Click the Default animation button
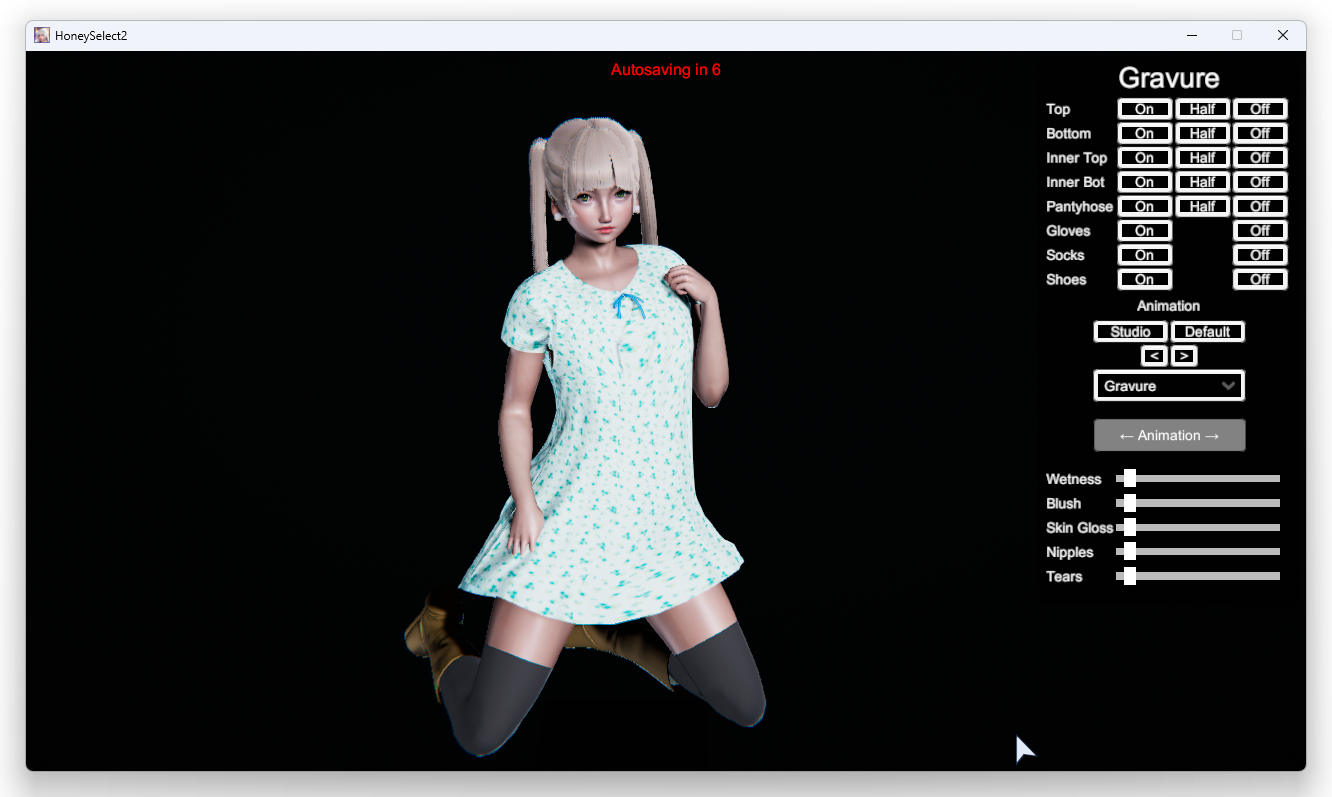 1207,332
